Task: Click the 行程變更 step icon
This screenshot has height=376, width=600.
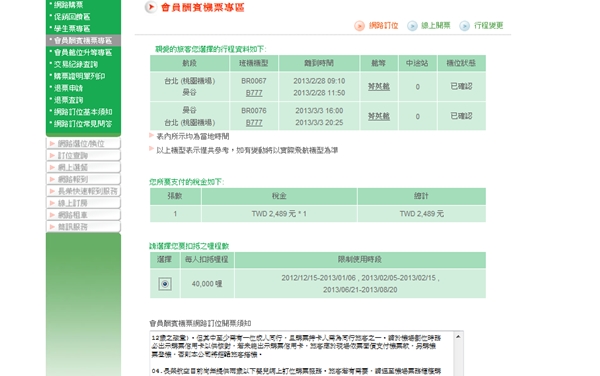Action: (465, 26)
